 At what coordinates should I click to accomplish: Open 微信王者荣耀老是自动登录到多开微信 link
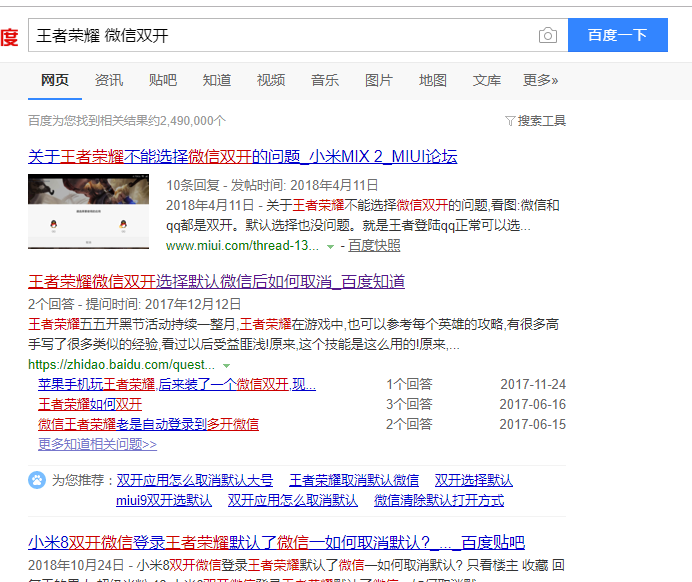click(148, 424)
